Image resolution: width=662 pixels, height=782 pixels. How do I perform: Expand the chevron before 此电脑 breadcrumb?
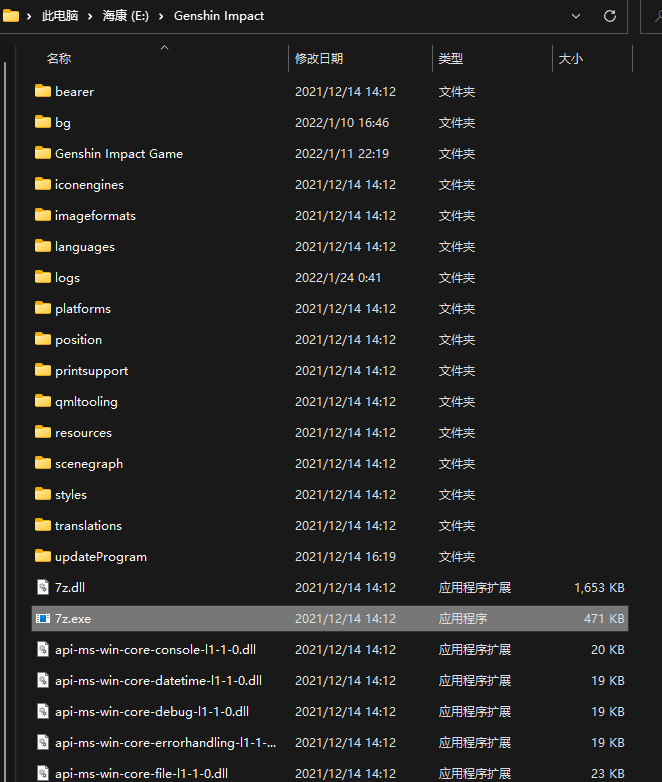[29, 16]
